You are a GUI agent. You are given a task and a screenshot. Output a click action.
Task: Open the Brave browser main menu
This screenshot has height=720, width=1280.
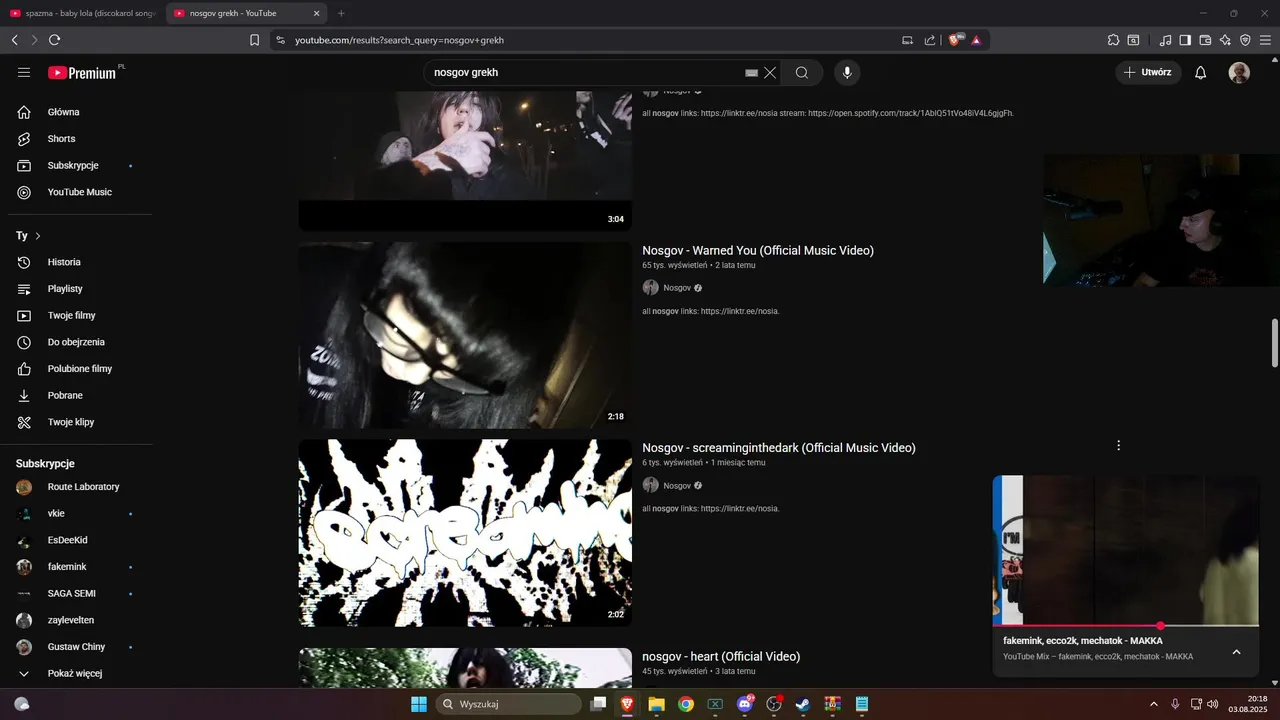click(x=1265, y=40)
